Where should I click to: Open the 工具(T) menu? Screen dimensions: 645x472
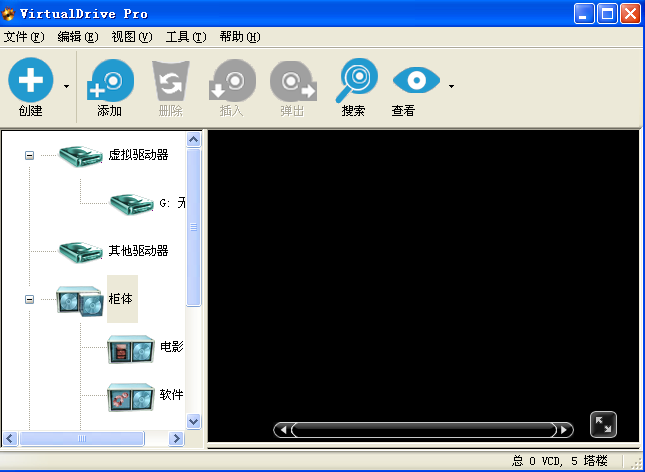186,37
